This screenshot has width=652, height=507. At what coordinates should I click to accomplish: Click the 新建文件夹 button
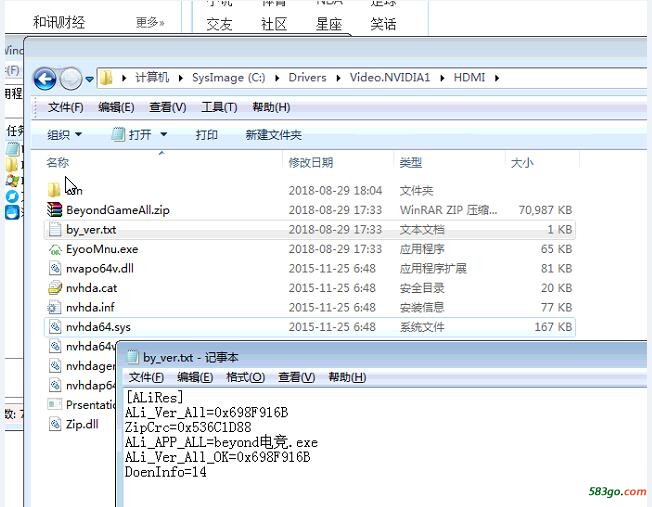pos(273,135)
